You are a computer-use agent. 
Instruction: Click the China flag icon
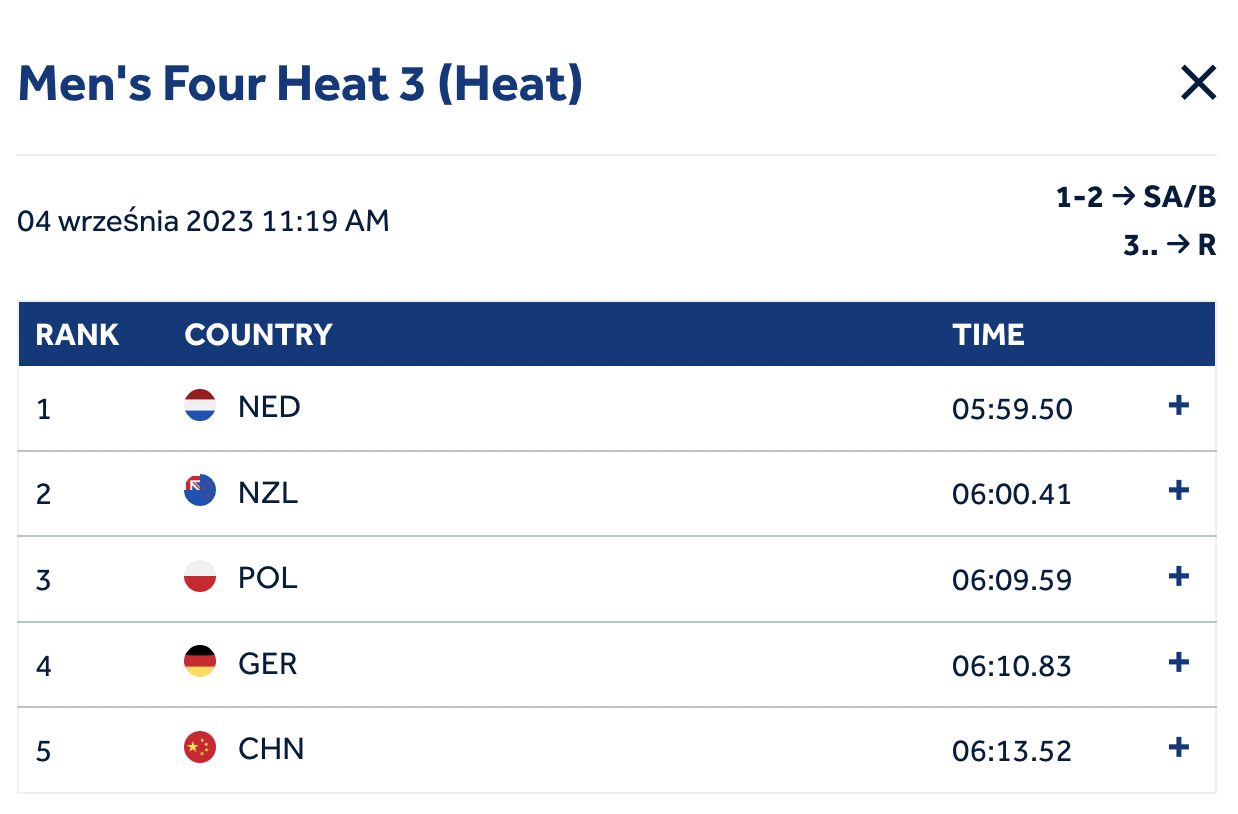coord(200,747)
